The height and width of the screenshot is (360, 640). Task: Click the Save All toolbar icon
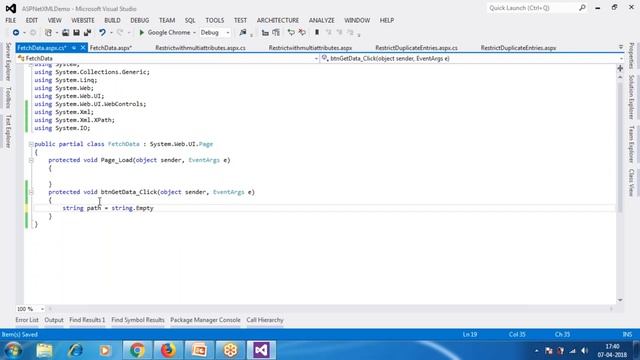click(87, 33)
